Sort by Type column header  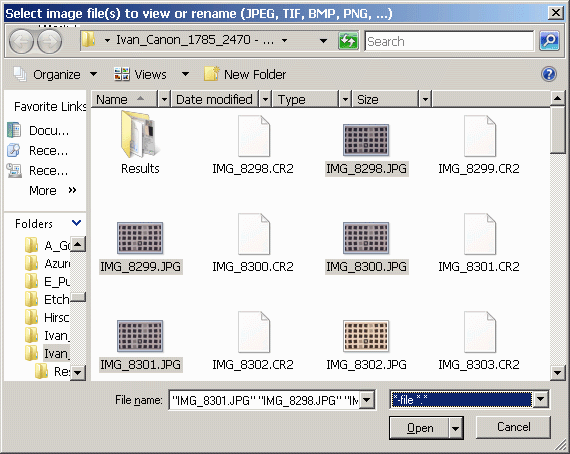coord(305,99)
